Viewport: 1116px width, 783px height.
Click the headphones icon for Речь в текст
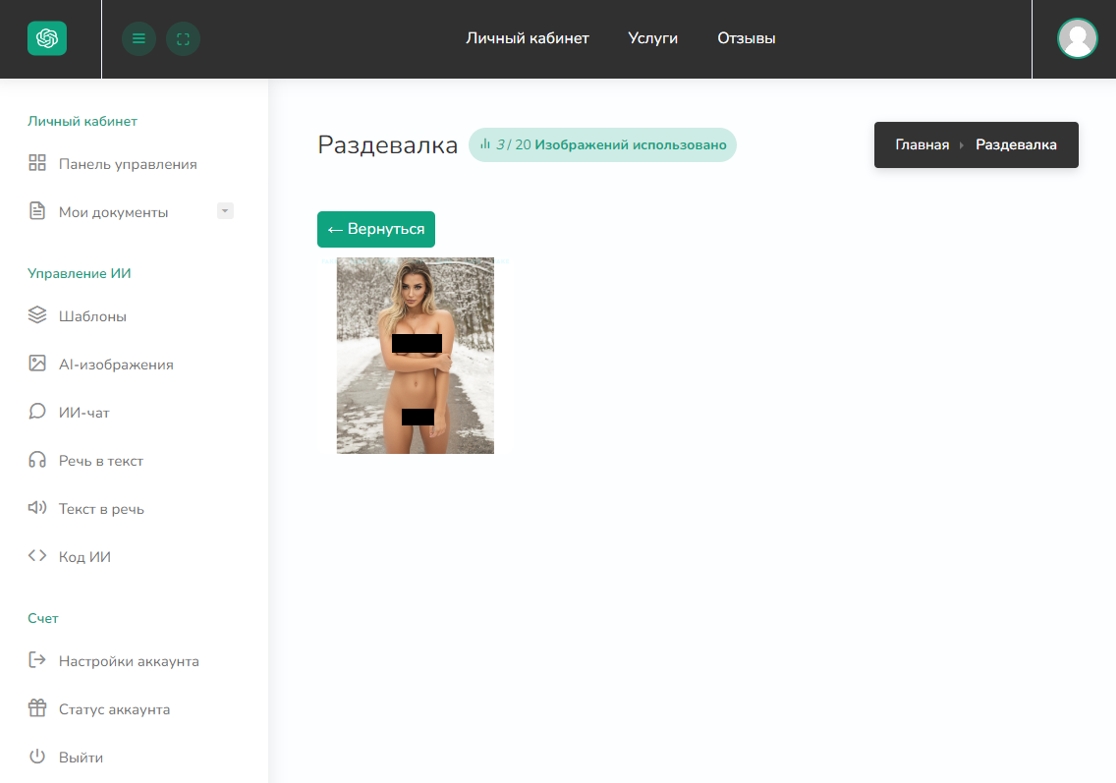click(37, 460)
